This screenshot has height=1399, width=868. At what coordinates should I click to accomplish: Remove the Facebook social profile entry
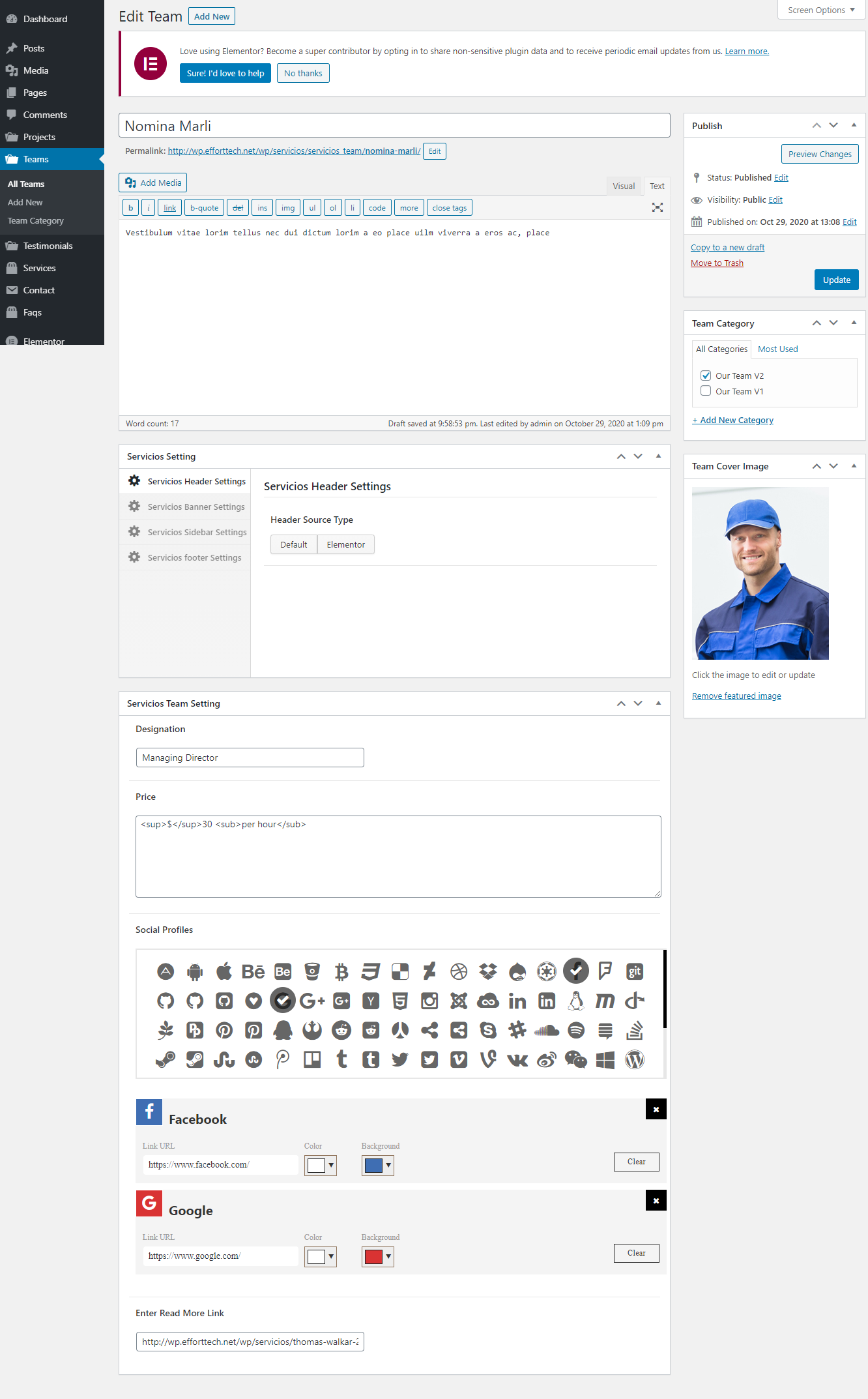point(656,1109)
